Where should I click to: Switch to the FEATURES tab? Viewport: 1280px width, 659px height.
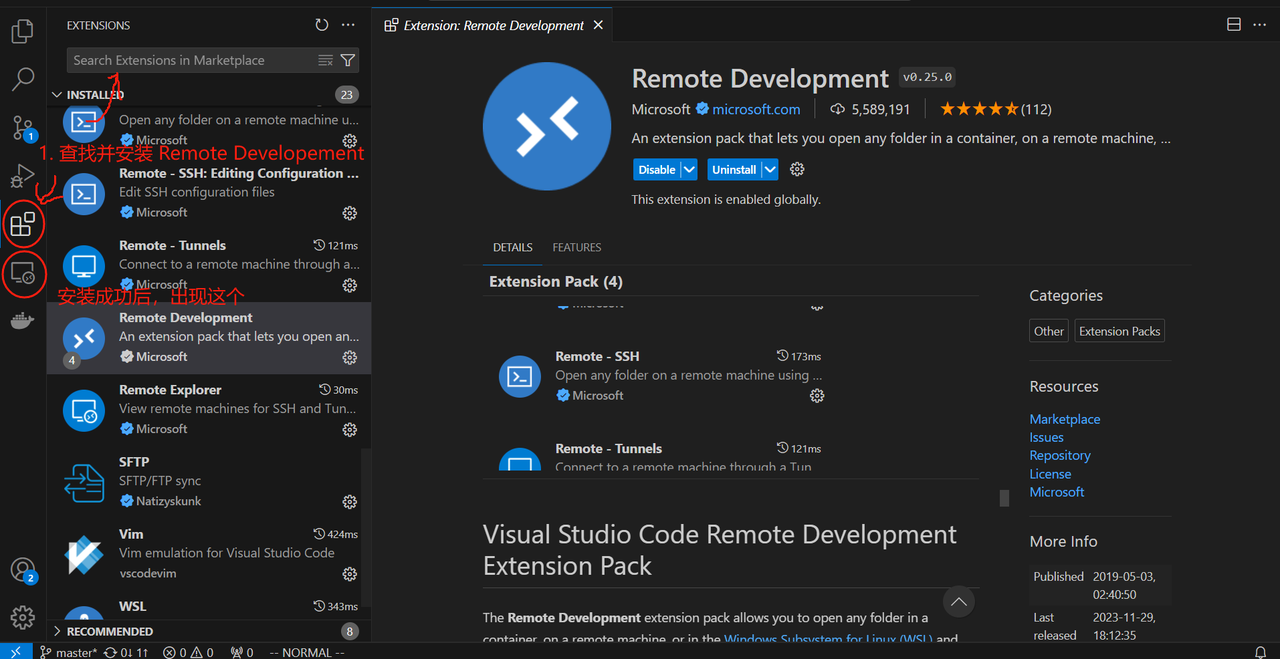(576, 247)
